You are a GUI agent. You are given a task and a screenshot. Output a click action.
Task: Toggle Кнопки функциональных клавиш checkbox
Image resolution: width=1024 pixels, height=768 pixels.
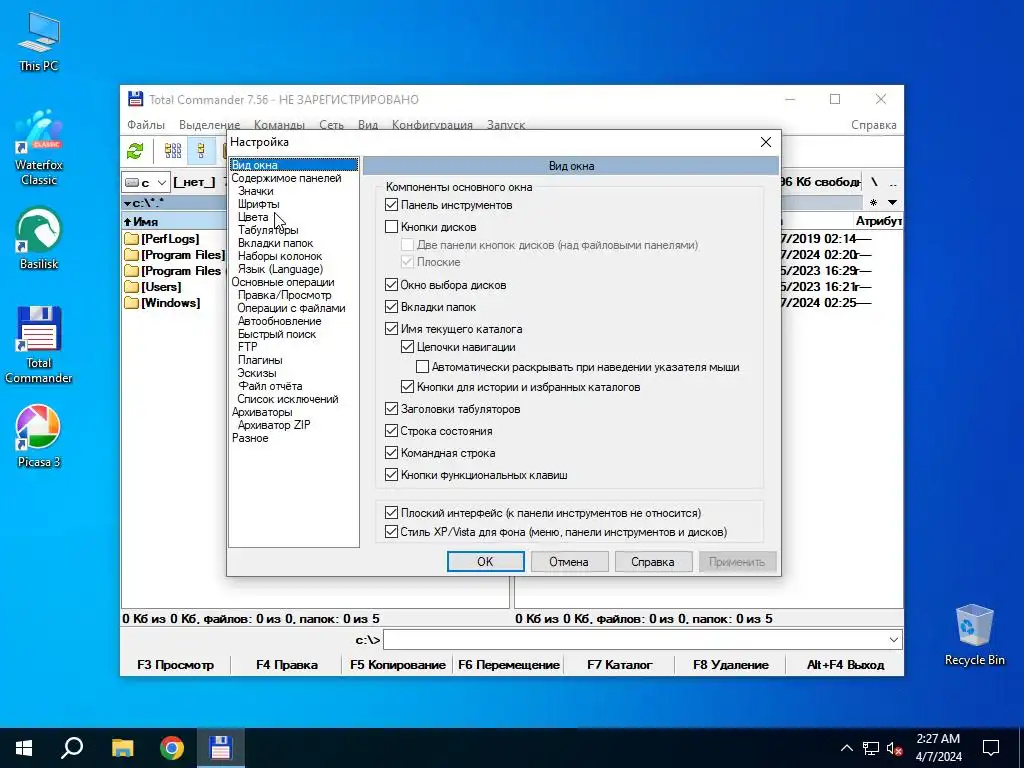coord(391,475)
